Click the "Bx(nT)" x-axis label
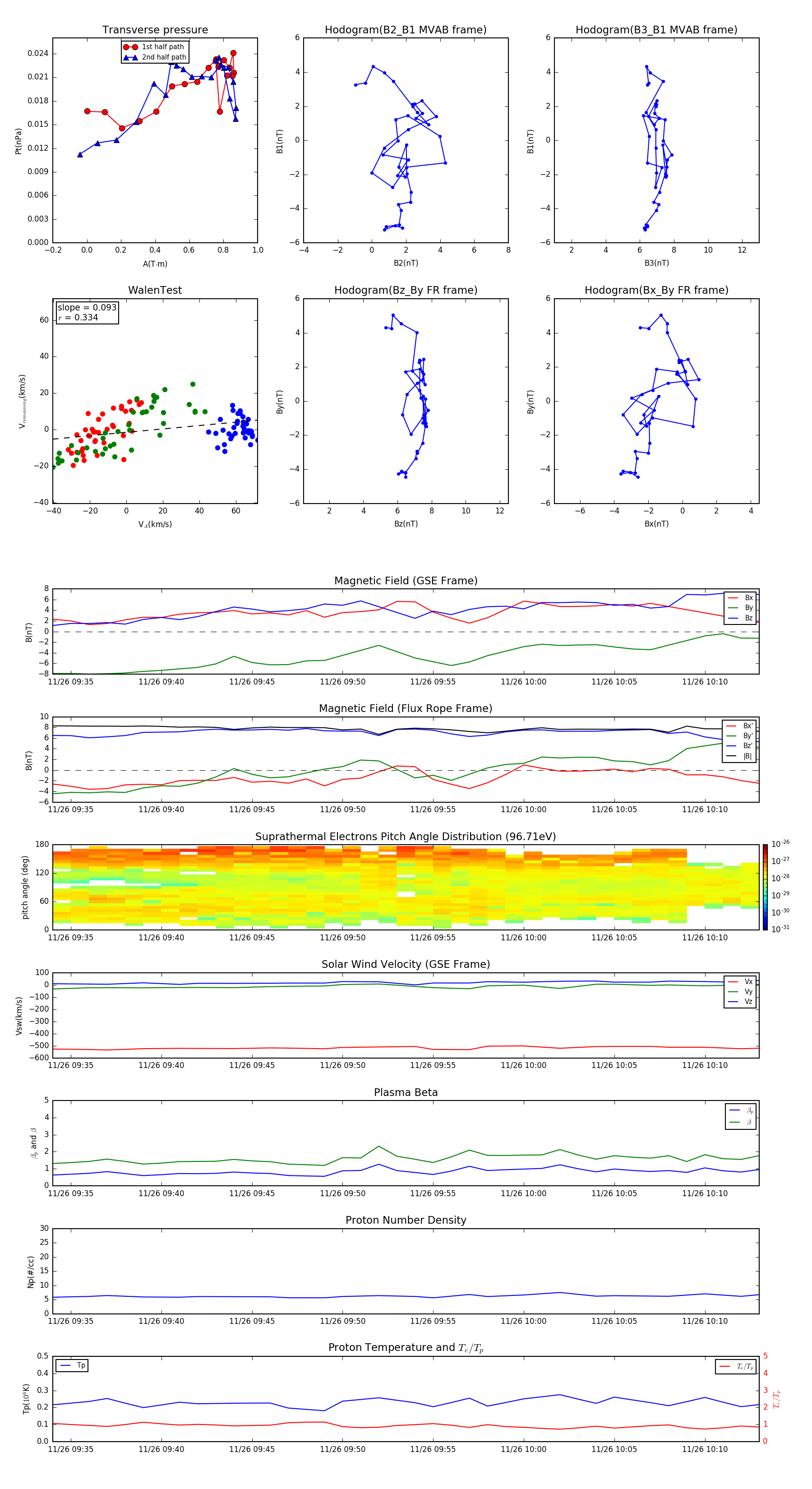This screenshot has height=1489, width=812. click(x=656, y=524)
